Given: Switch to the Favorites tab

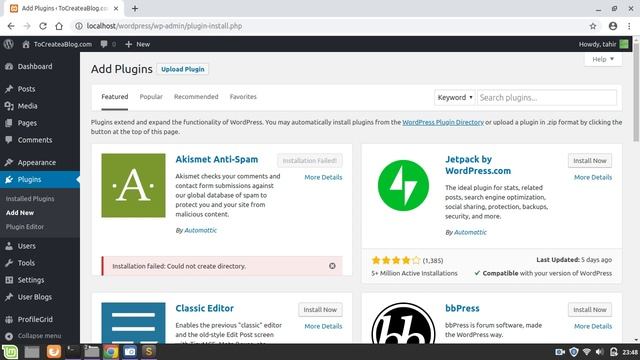Looking at the screenshot, I should [x=243, y=97].
